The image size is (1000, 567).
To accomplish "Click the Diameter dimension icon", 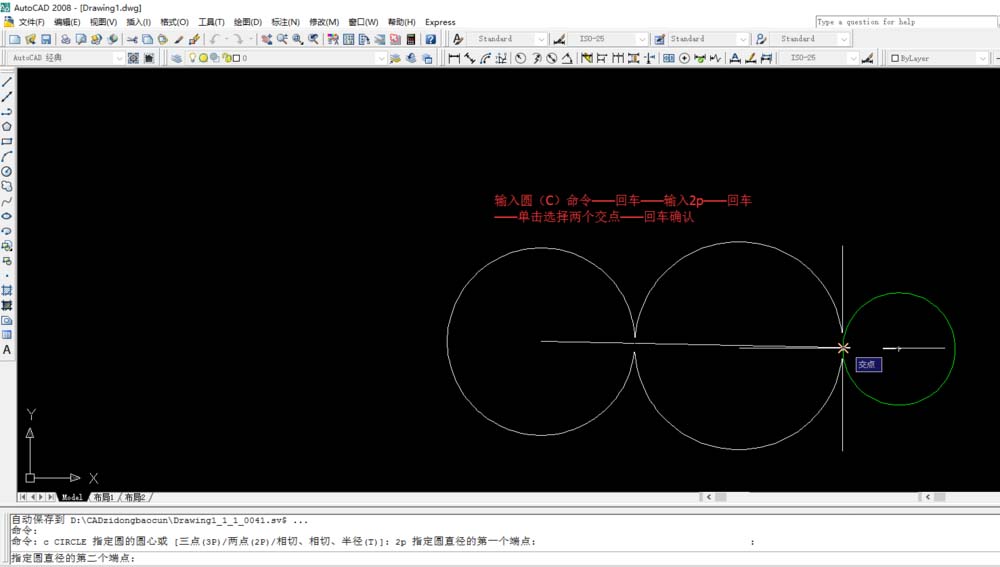I will pyautogui.click(x=552, y=58).
